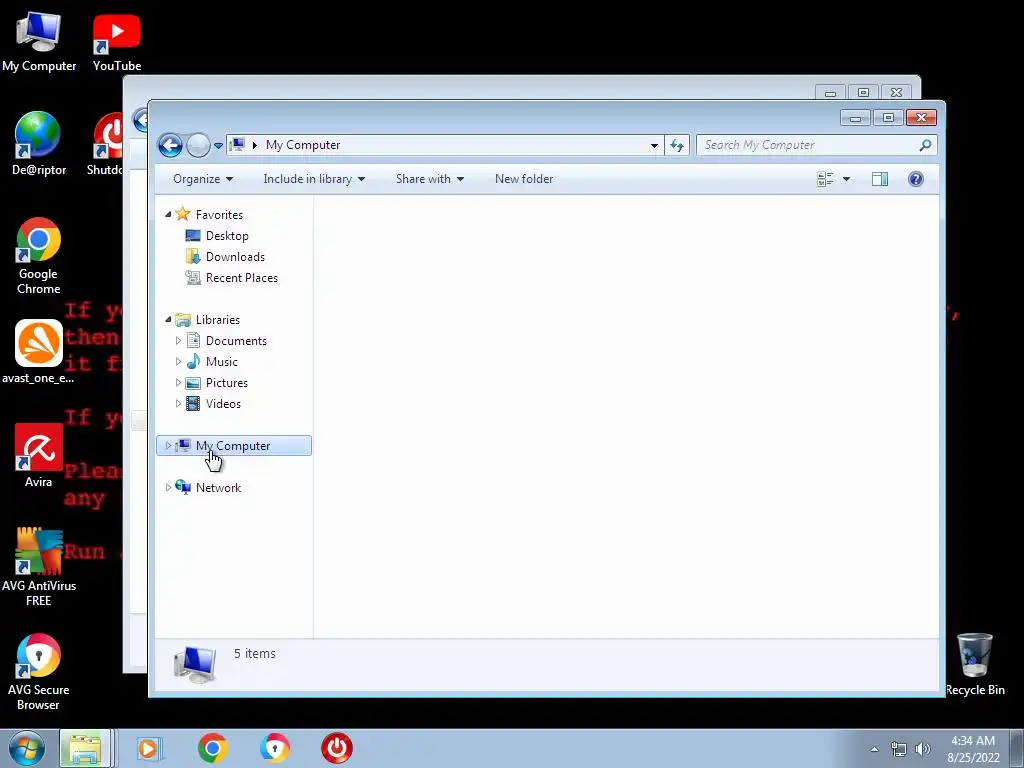Show hidden system tray icons
The height and width of the screenshot is (768, 1024).
pyautogui.click(x=874, y=749)
